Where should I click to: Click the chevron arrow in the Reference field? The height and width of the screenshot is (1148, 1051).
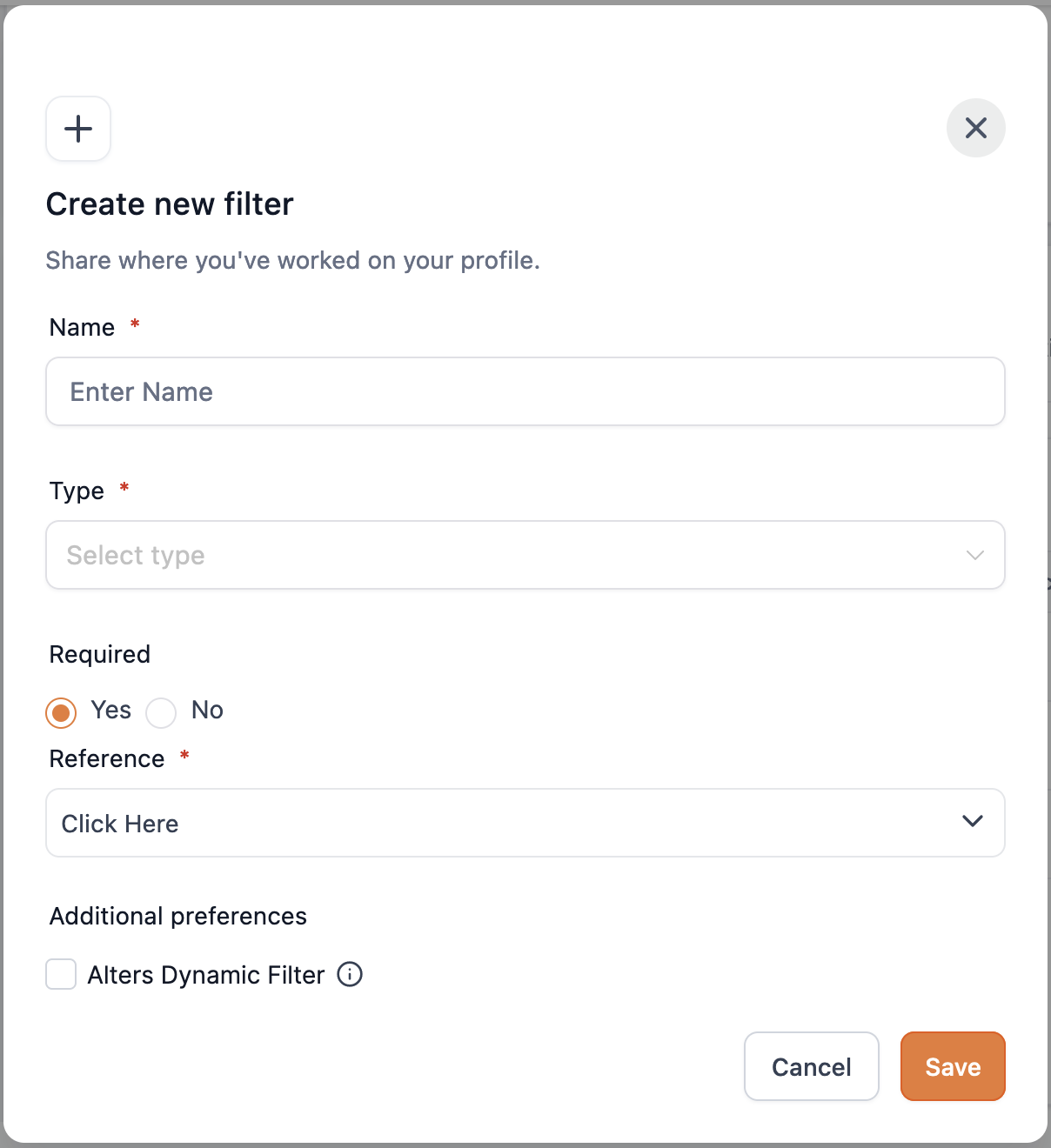click(x=972, y=821)
